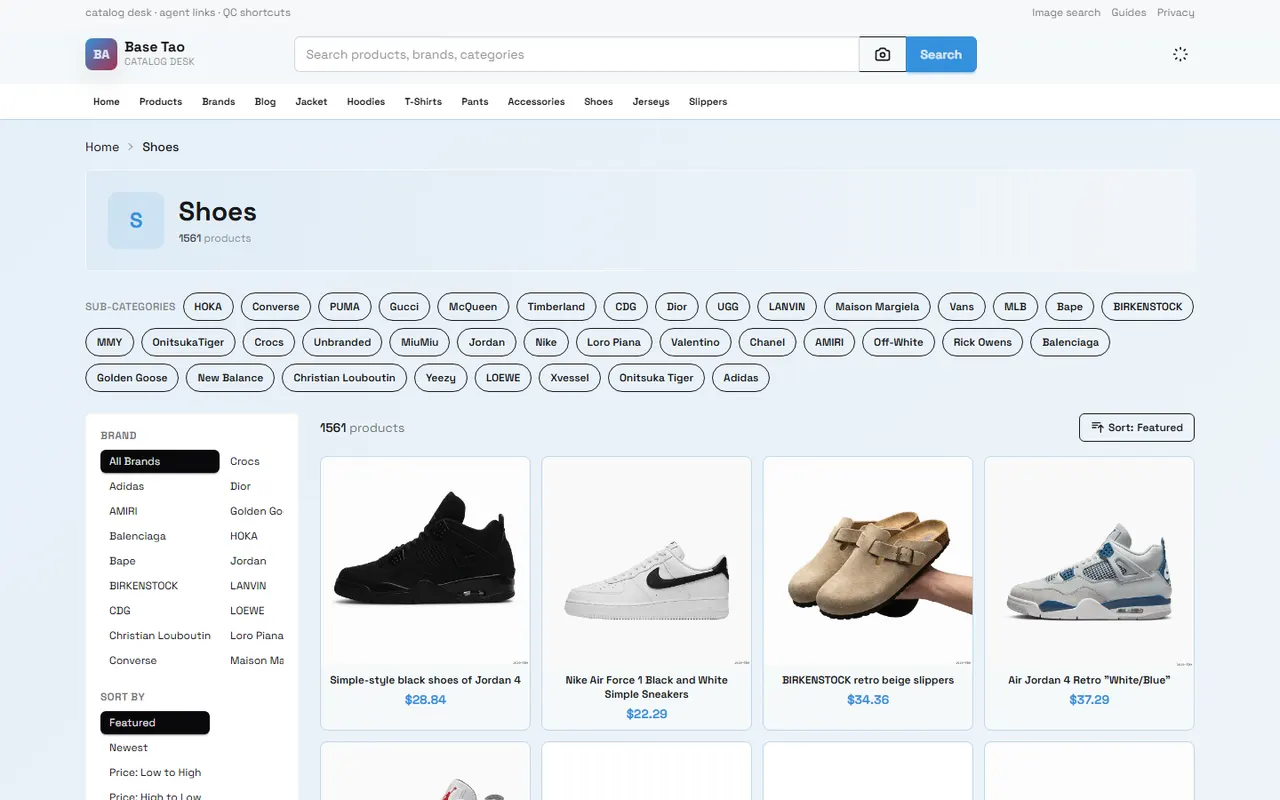1280x800 pixels.
Task: Click the breadcrumb chevron separator after Home
Action: click(x=130, y=147)
